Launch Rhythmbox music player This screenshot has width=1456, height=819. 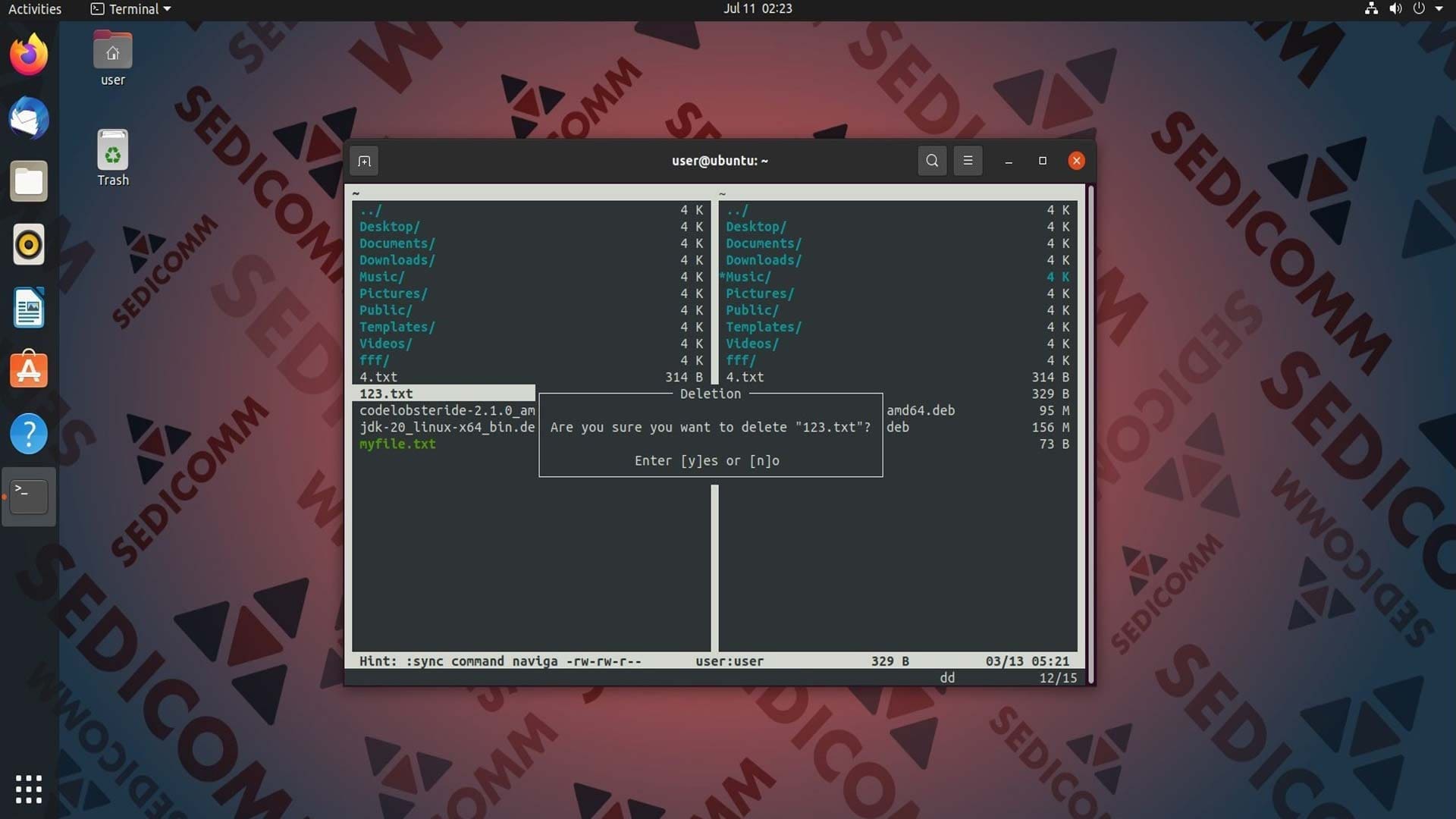pos(29,245)
